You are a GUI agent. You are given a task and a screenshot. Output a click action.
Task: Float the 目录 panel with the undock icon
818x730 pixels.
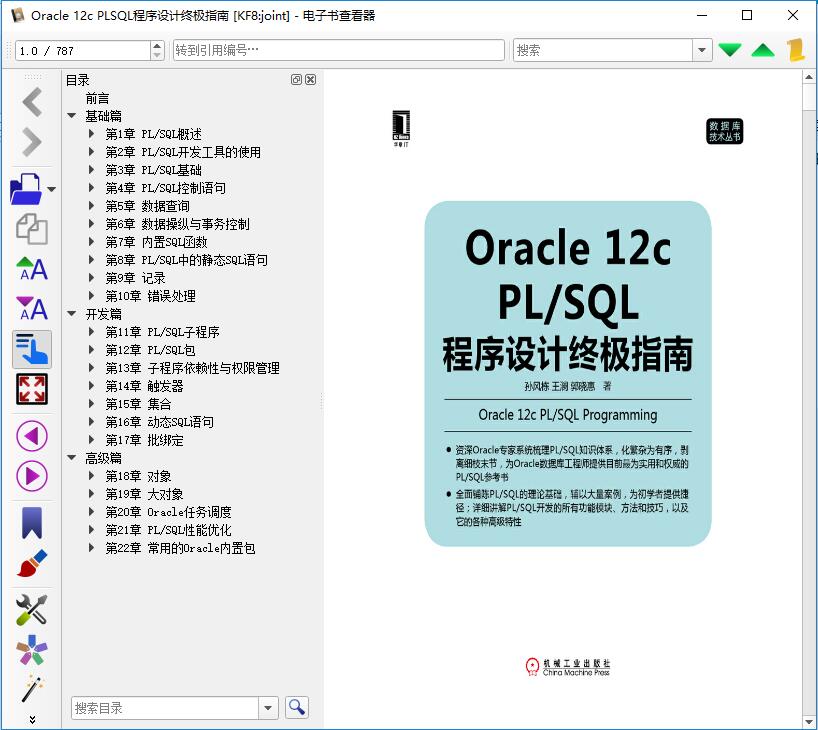coord(296,79)
